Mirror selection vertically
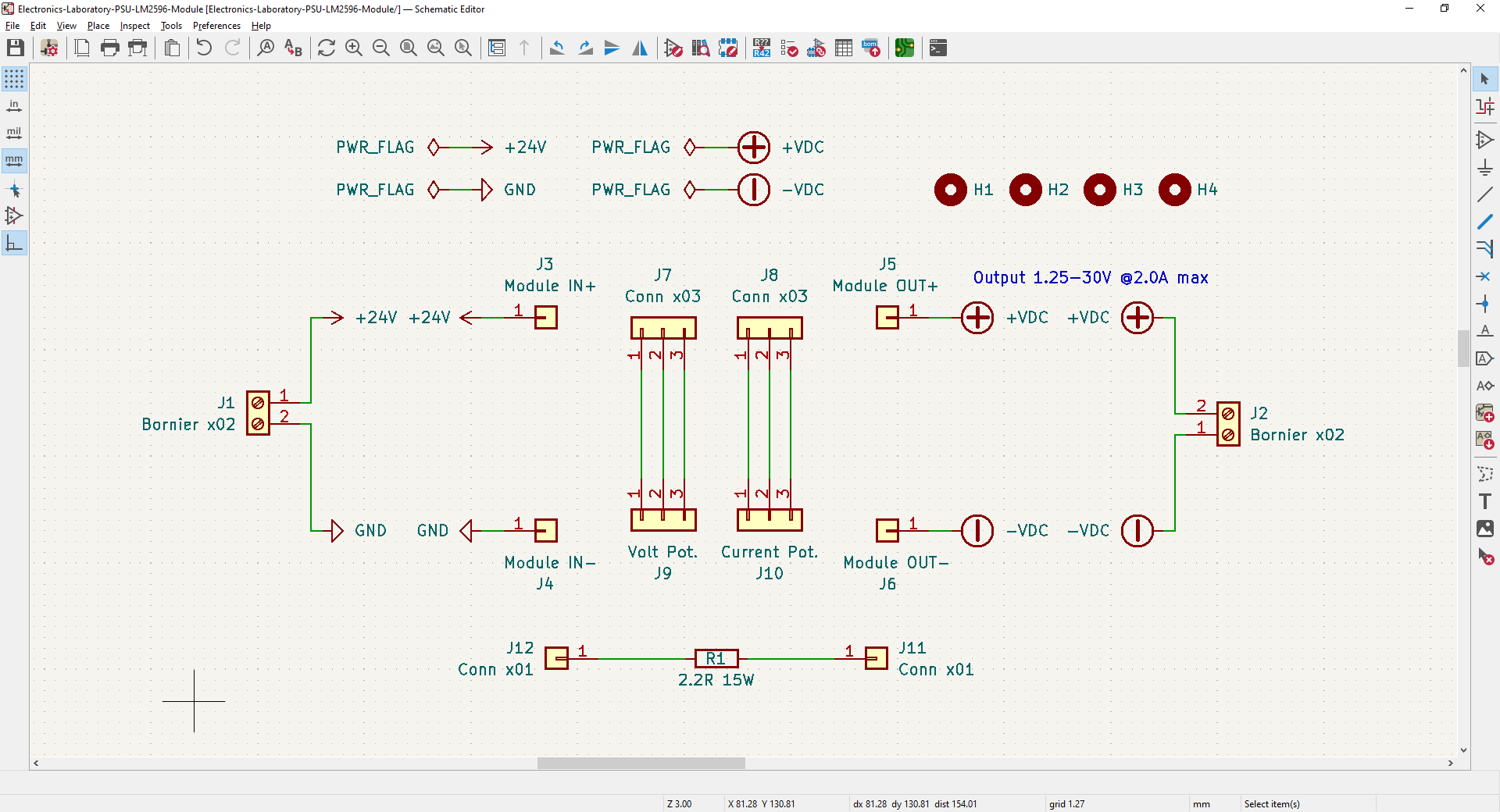Image resolution: width=1500 pixels, height=812 pixels. pos(612,48)
